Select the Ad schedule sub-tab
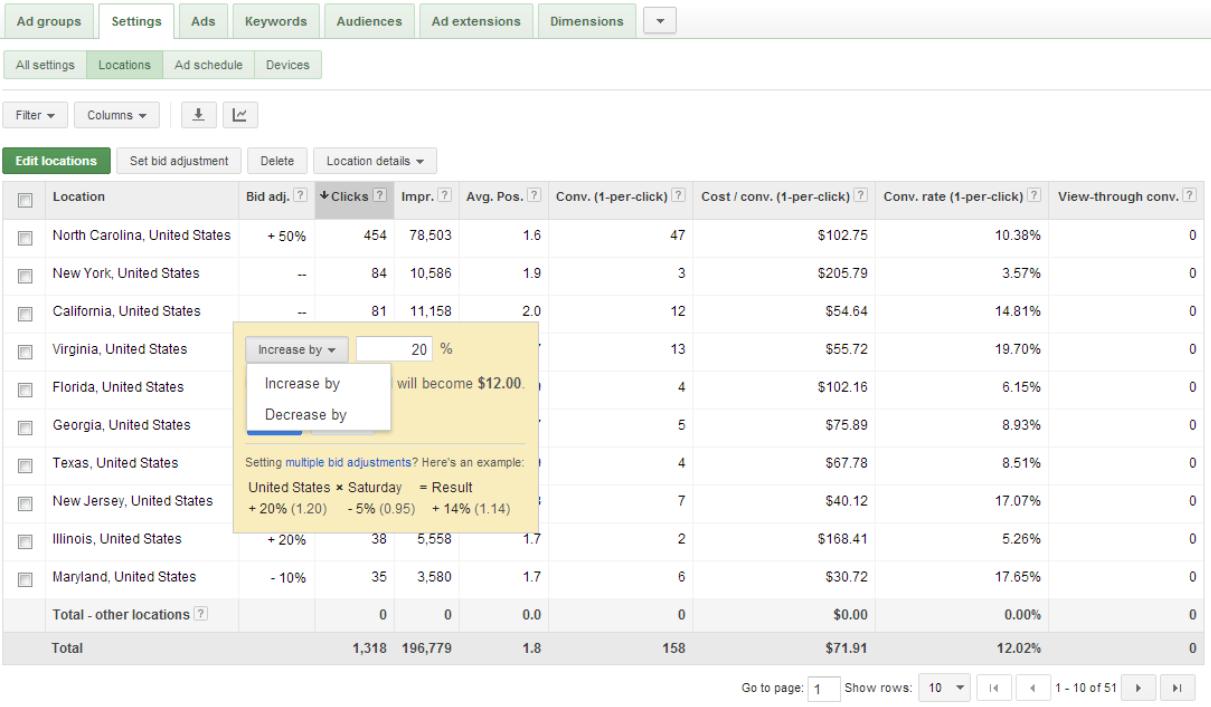Screen dimensions: 1211x707 (208, 66)
